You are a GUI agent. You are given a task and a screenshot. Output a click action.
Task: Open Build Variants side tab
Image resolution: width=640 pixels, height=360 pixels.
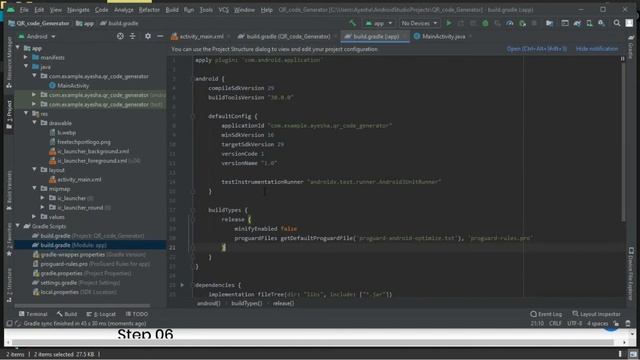pos(9,190)
